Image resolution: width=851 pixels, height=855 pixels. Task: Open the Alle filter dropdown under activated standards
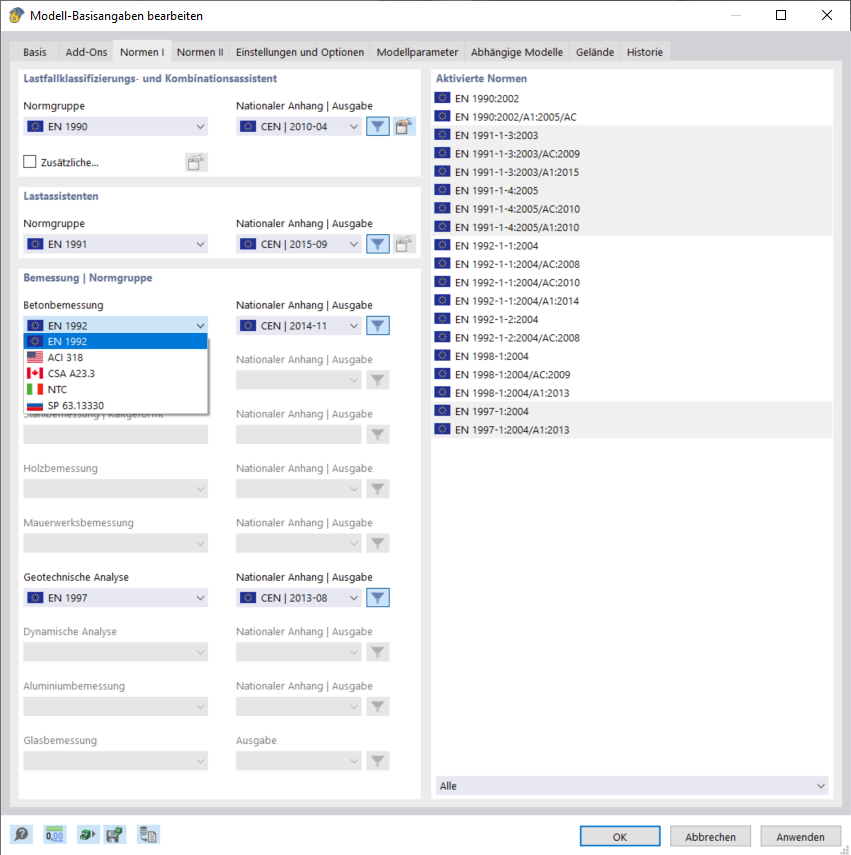(x=632, y=786)
